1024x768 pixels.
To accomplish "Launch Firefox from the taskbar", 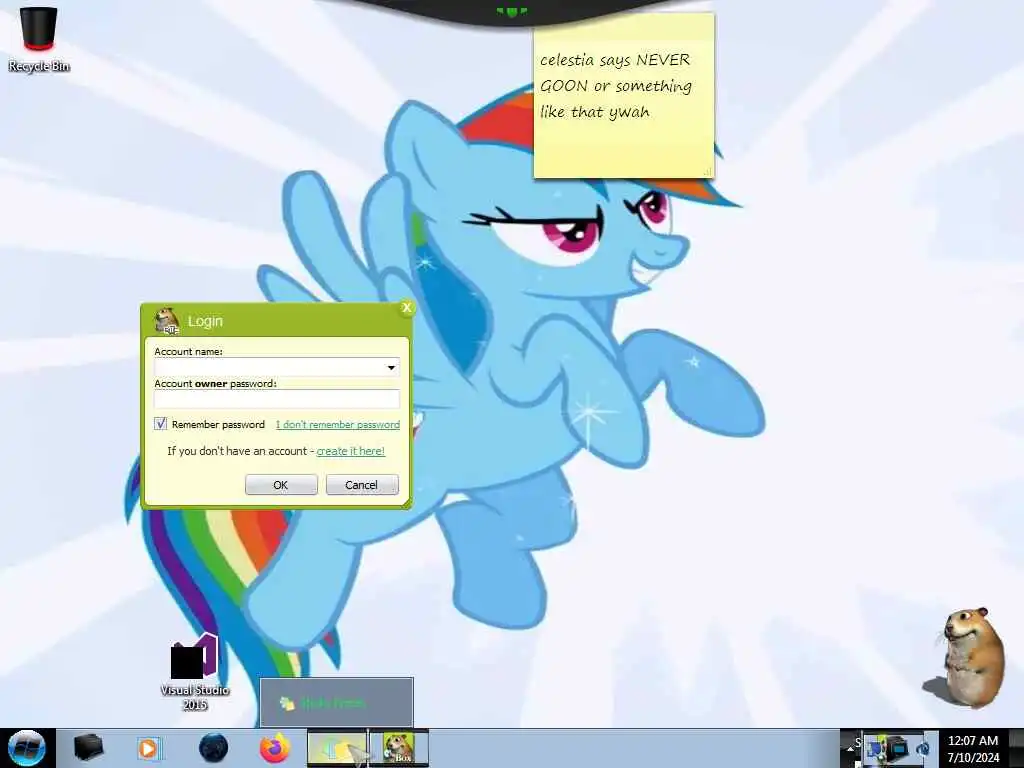I will click(x=274, y=748).
